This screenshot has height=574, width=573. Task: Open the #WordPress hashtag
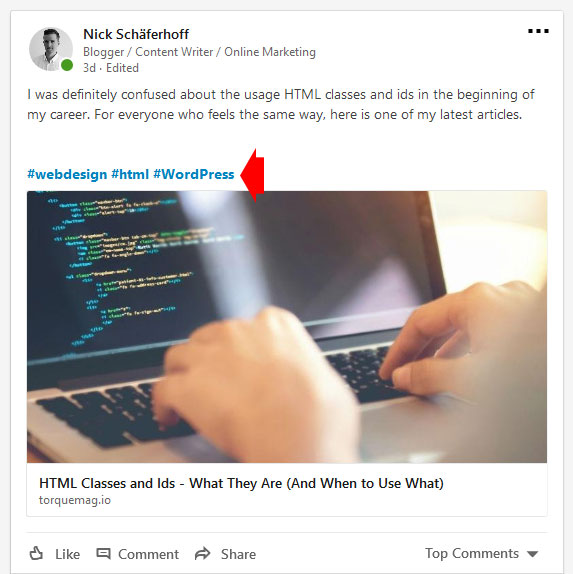coord(194,174)
